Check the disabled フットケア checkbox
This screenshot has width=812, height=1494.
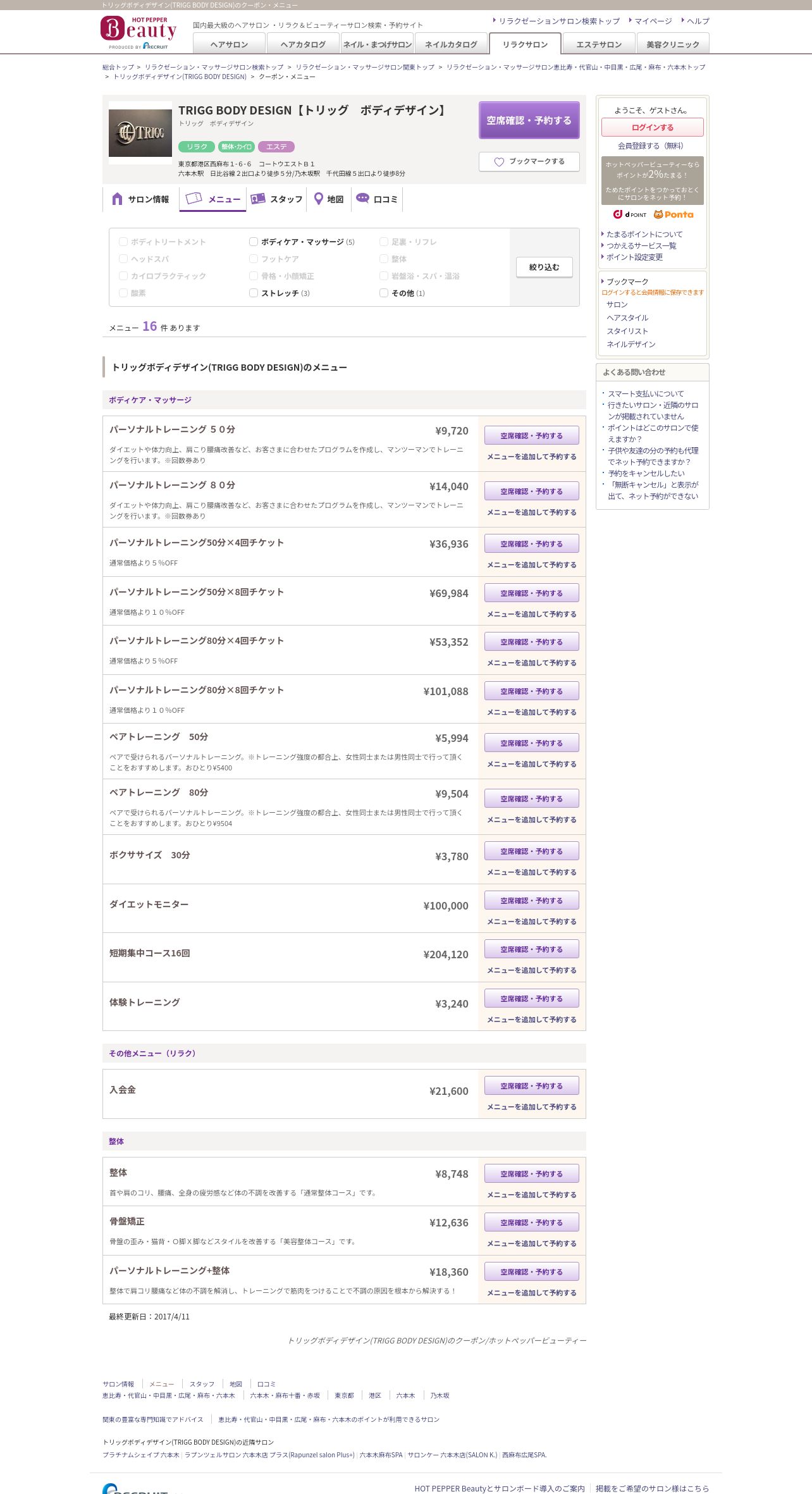pos(254,259)
